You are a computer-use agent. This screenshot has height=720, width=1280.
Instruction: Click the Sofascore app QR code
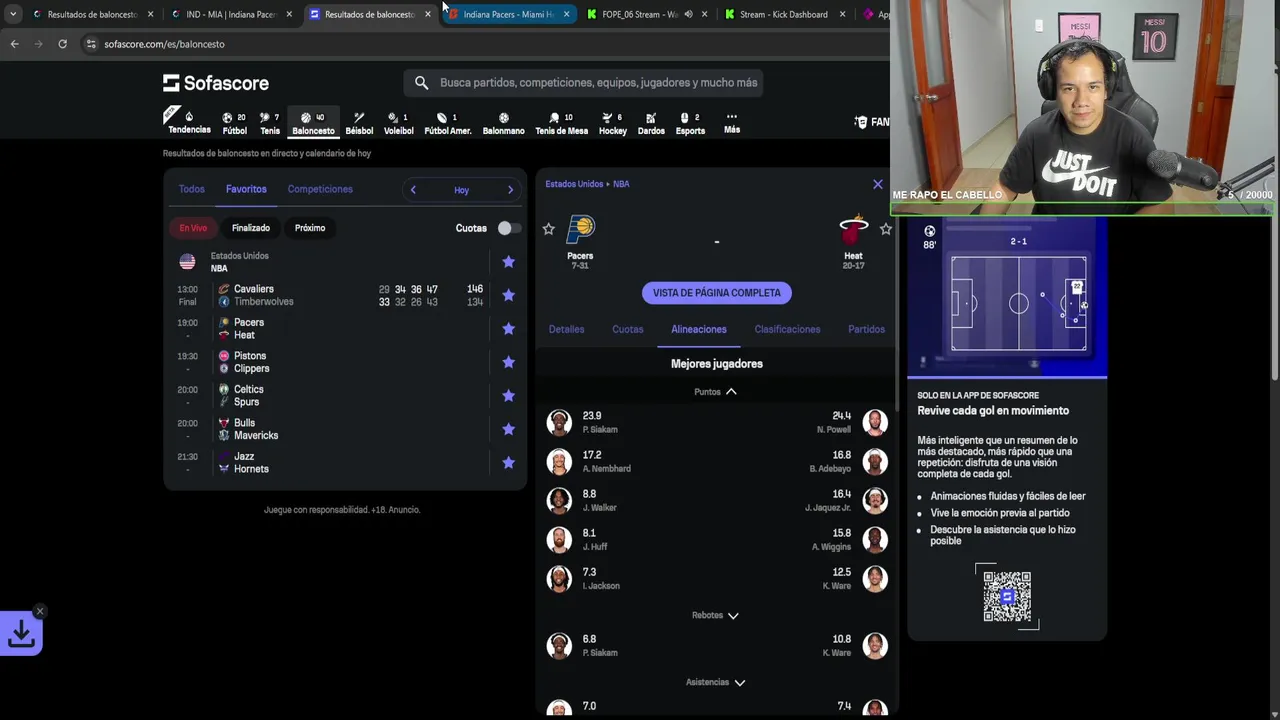(x=1007, y=596)
